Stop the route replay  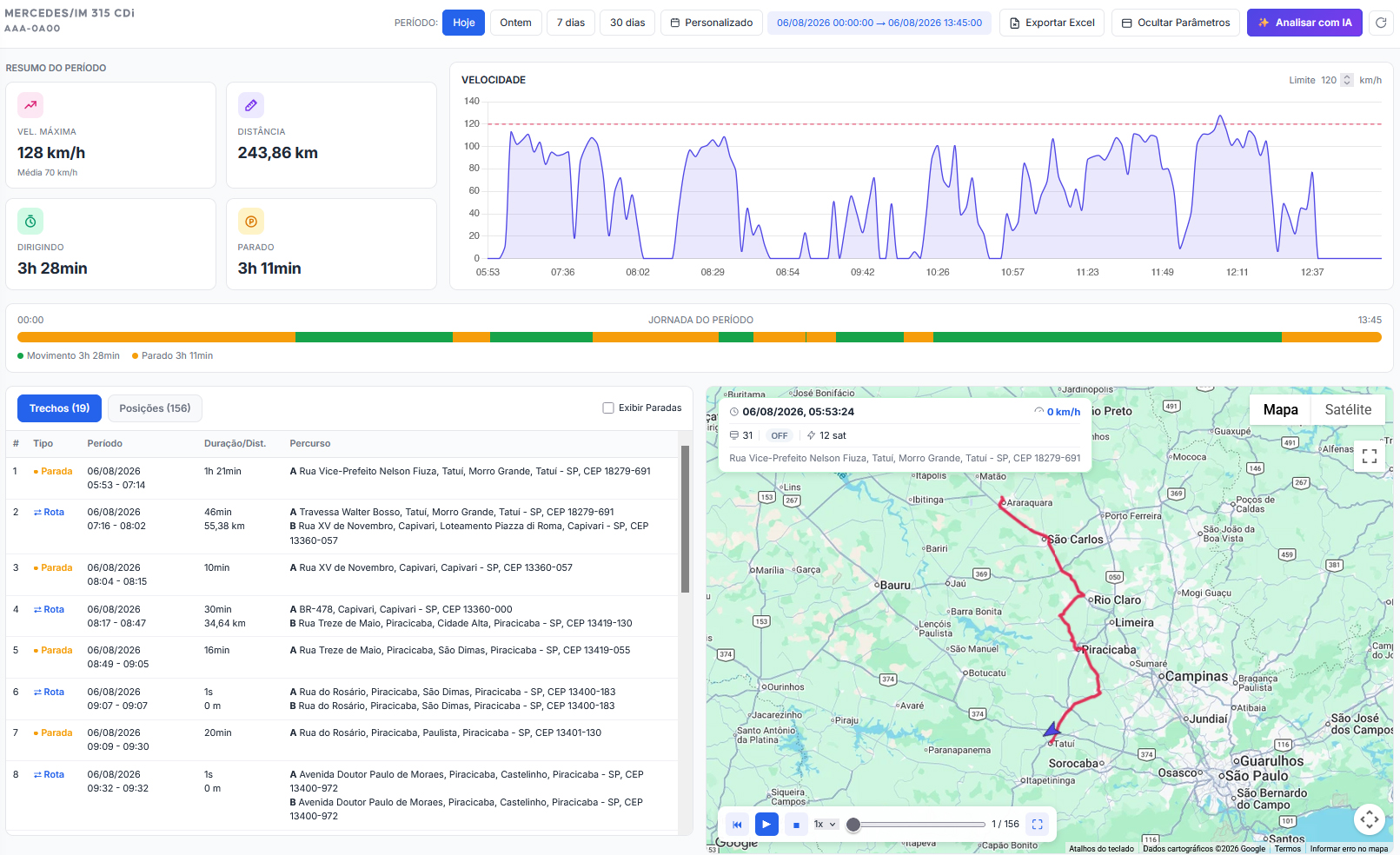[796, 825]
